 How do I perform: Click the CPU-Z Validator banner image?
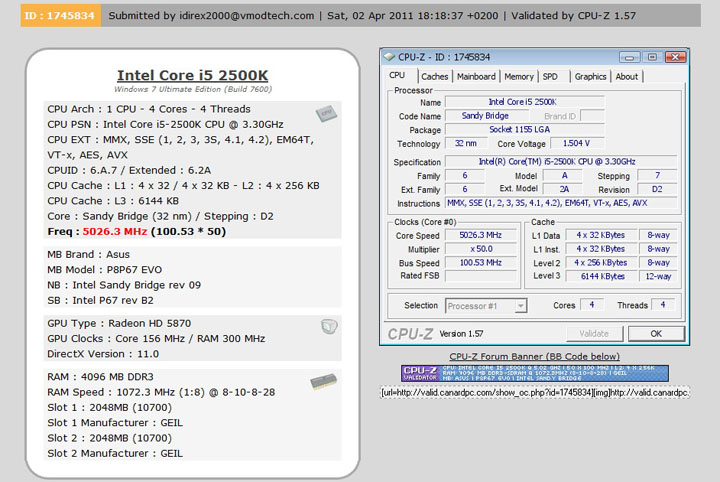tap(534, 373)
